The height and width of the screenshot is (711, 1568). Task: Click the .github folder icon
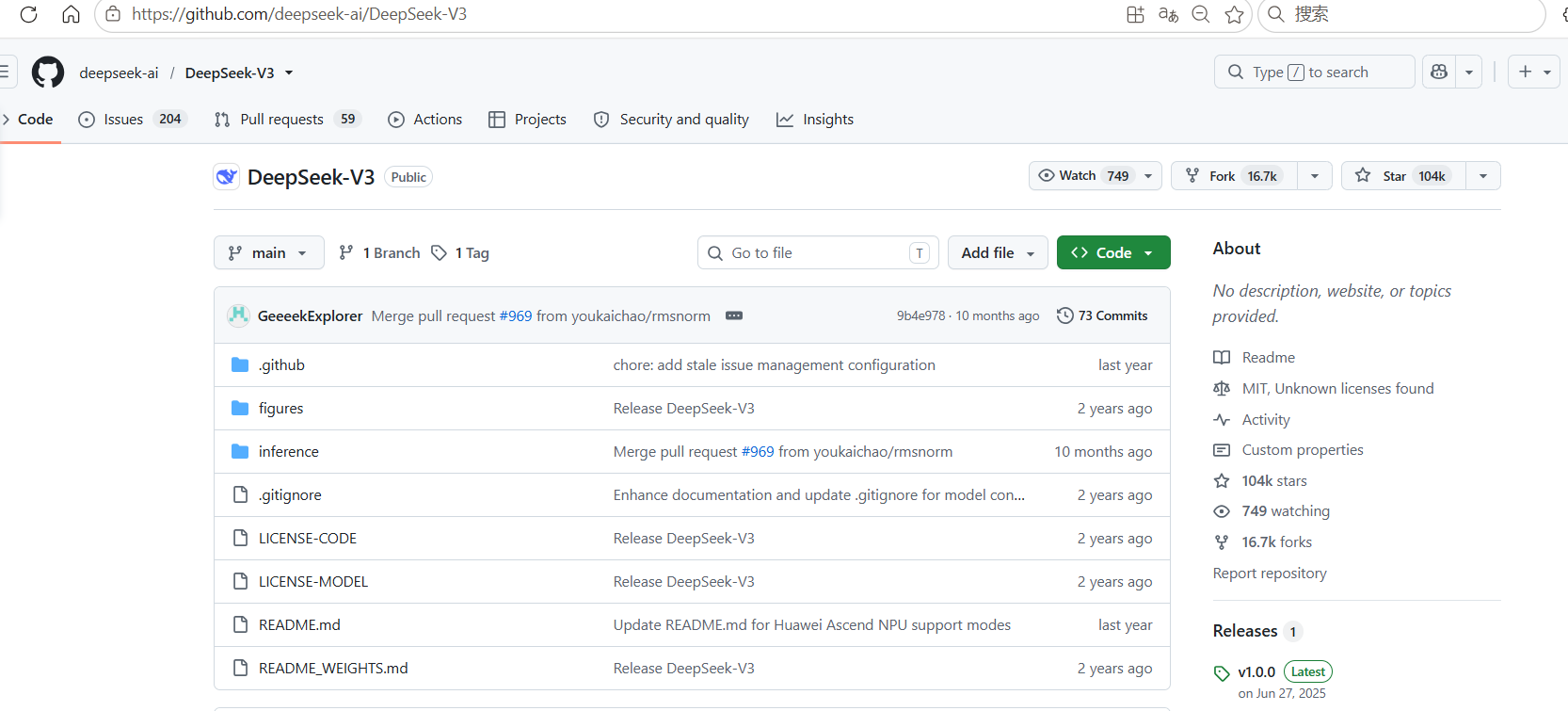click(x=240, y=364)
